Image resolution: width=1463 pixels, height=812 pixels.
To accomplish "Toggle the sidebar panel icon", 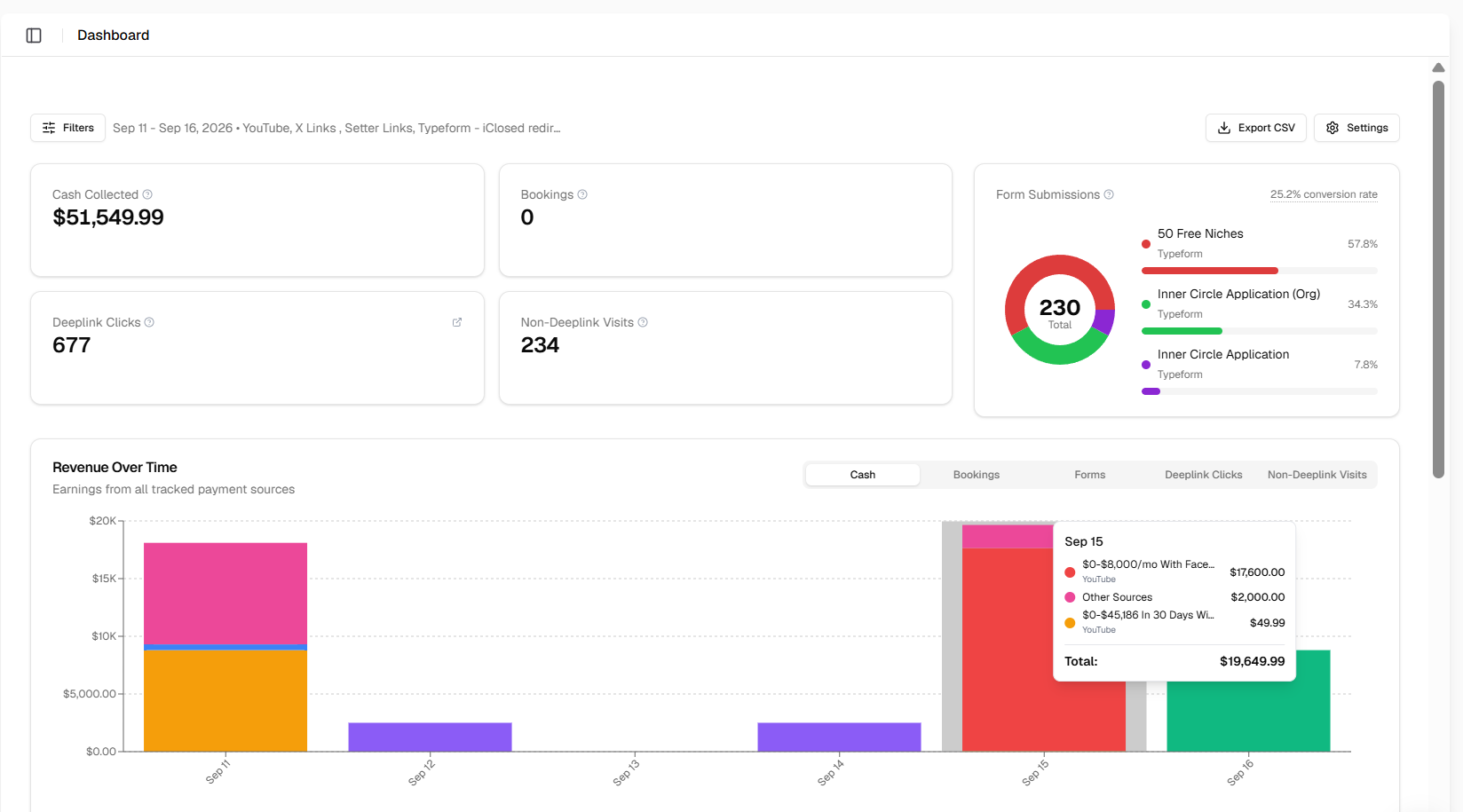I will point(34,35).
